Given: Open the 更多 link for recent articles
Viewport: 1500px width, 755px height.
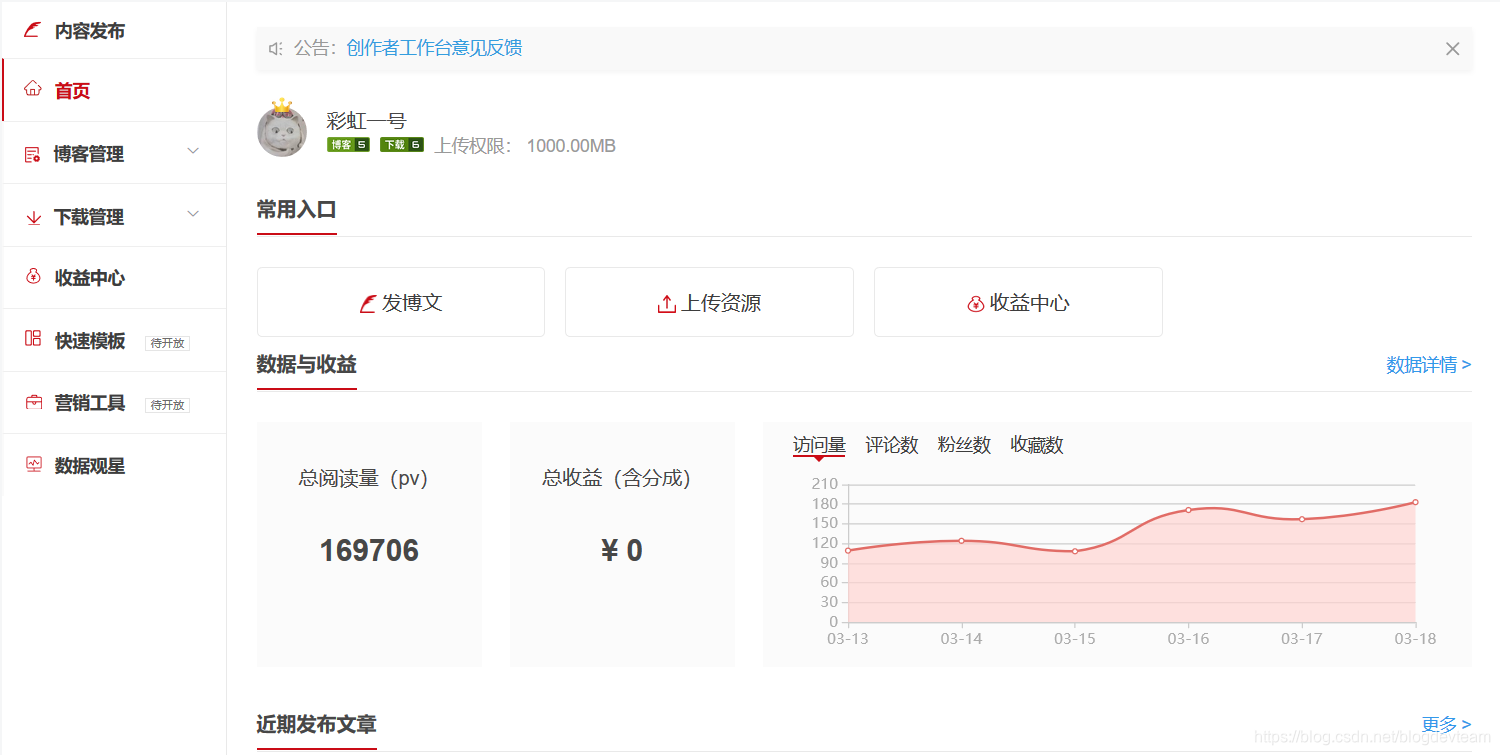Looking at the screenshot, I should click(1446, 724).
